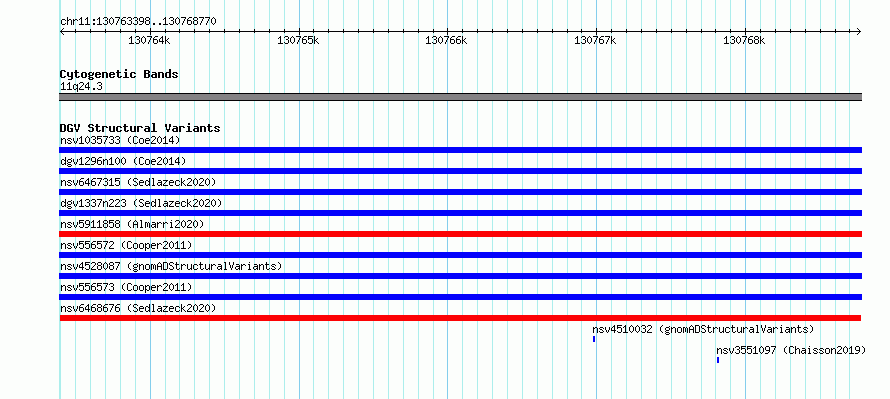Screen dimensions: 890x399
Task: Click the red bar under nsv5911858
Action: [461, 234]
